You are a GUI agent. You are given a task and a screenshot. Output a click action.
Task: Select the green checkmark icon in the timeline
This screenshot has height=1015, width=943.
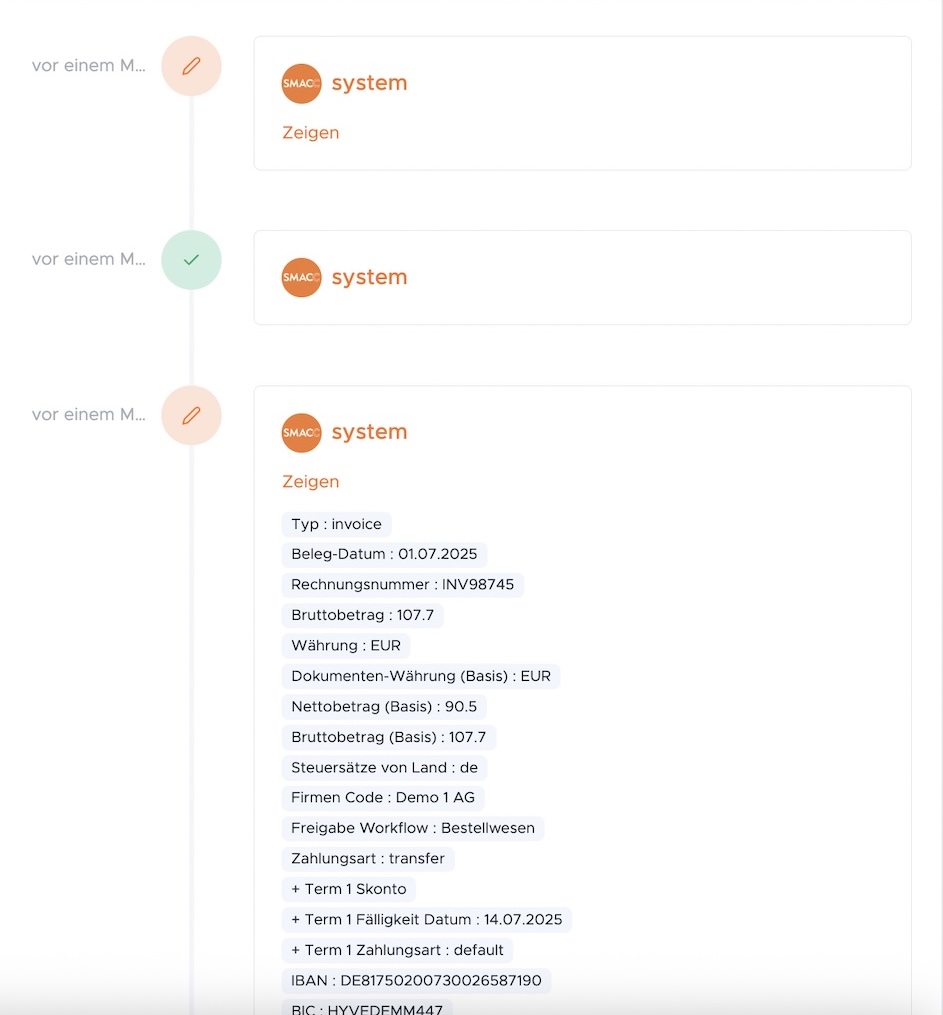click(191, 259)
